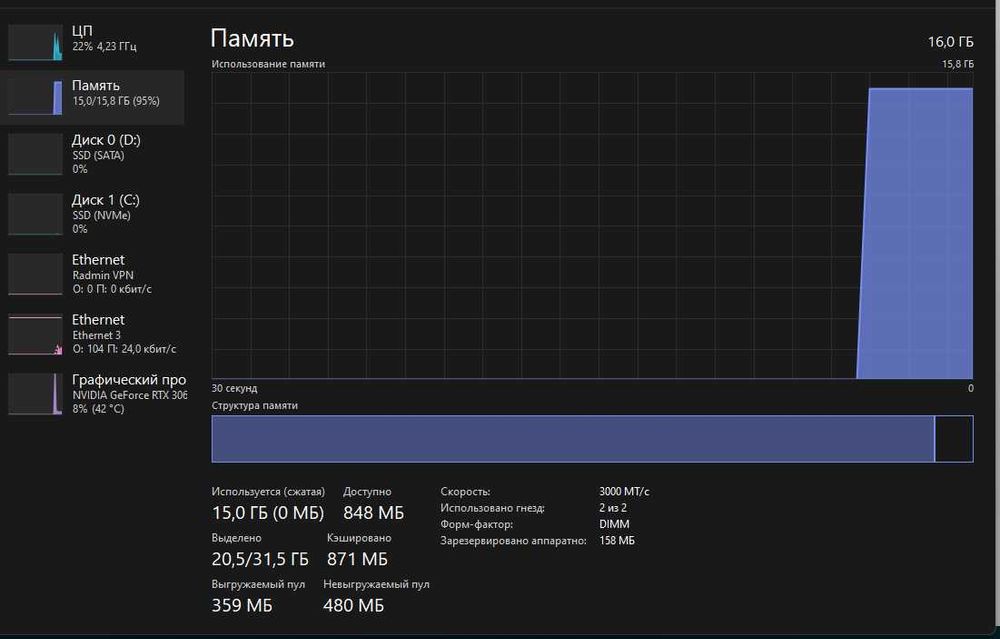Click the Скорость: label
The image size is (1000, 639).
(x=465, y=492)
